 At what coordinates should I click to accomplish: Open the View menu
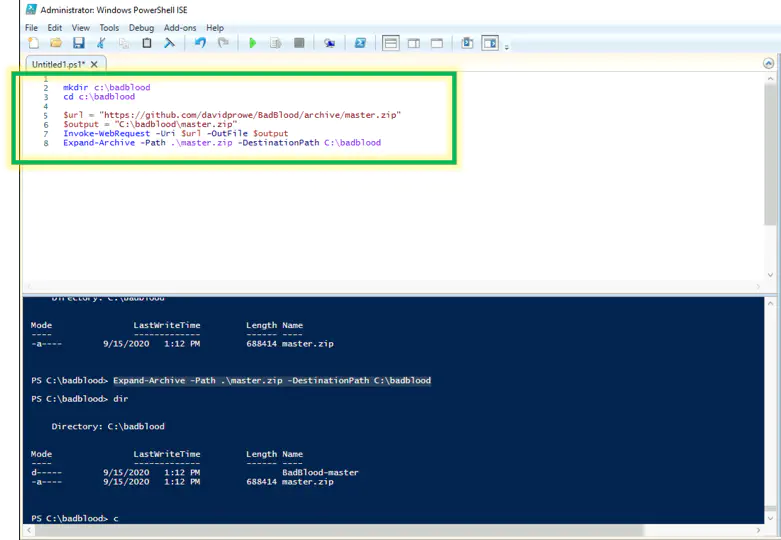[81, 28]
